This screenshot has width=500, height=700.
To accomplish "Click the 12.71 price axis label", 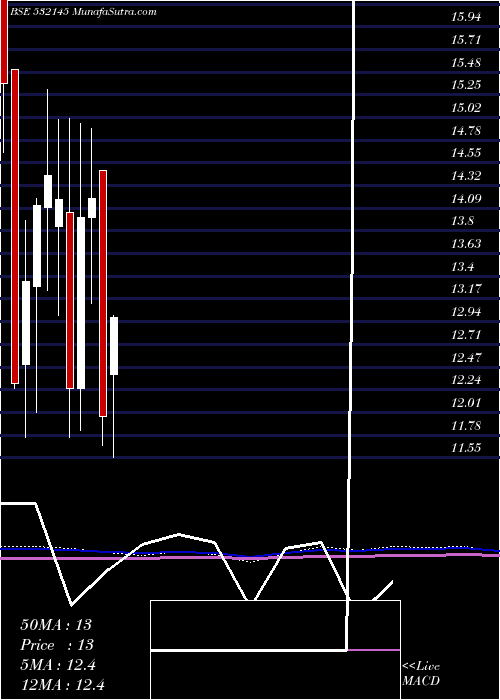I will (466, 334).
